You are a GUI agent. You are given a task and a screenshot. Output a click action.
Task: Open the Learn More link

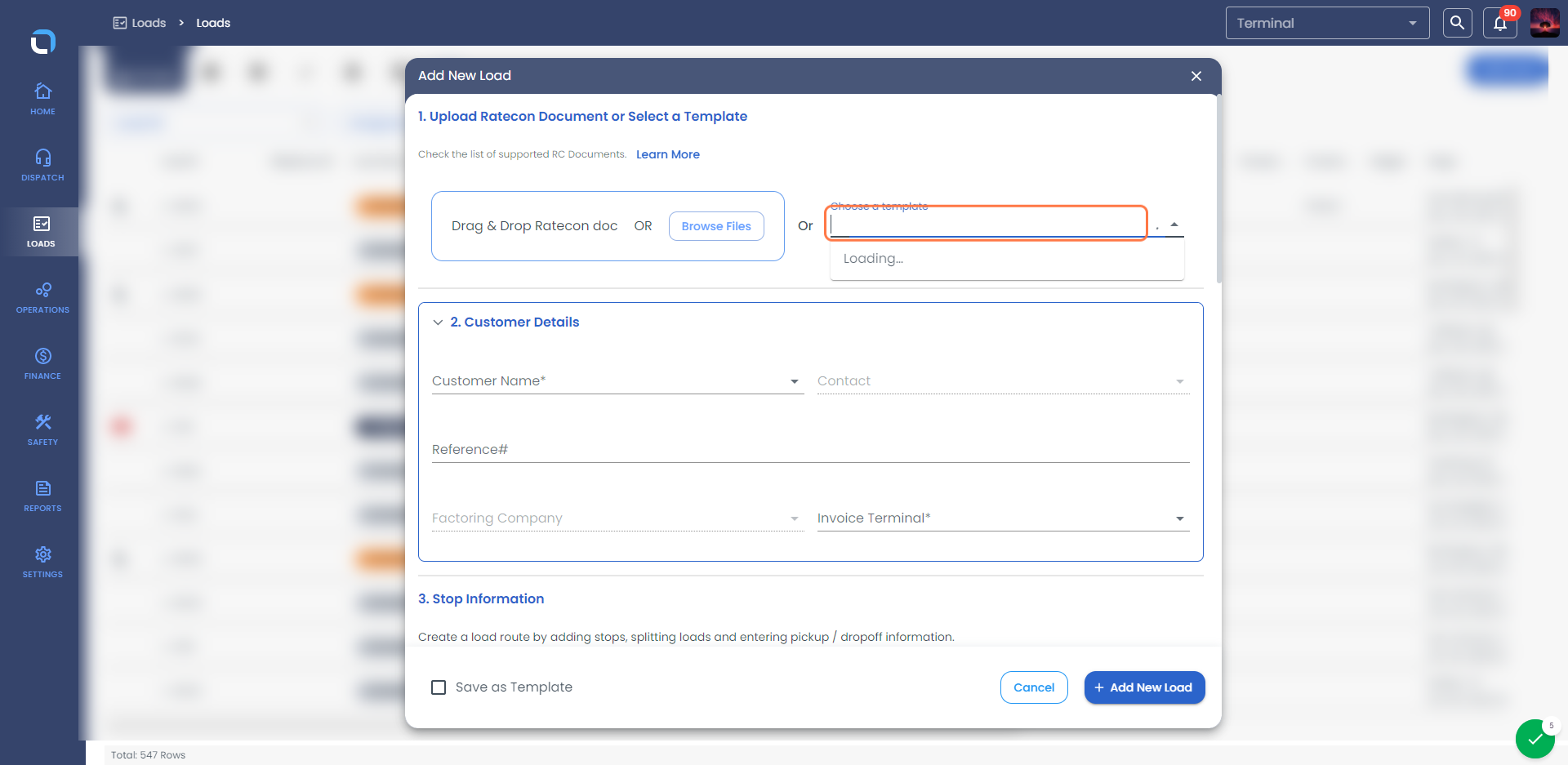667,154
